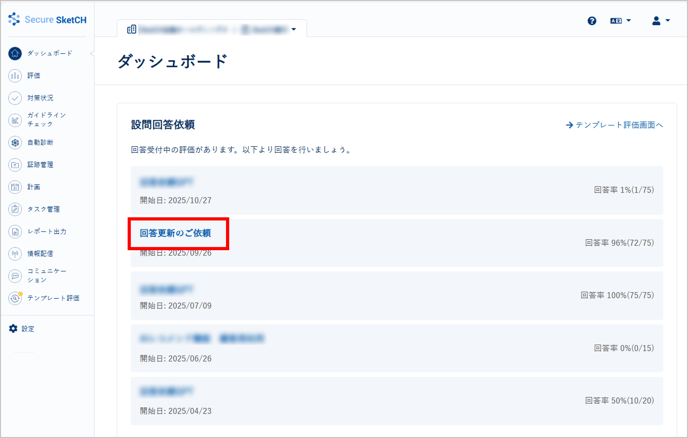Click the help question mark icon
This screenshot has width=688, height=438.
click(592, 20)
